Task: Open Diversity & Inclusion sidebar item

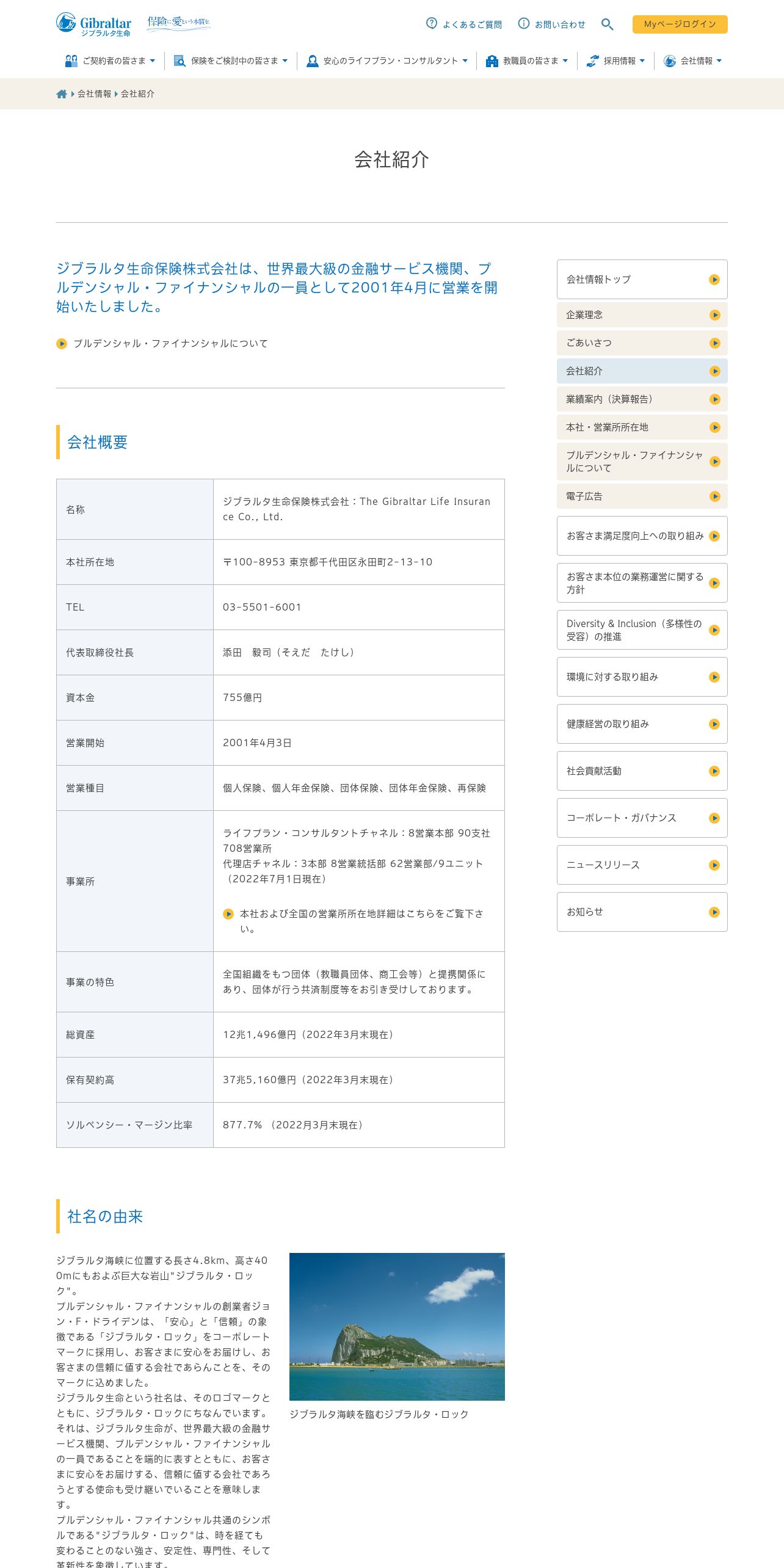Action: tap(642, 630)
